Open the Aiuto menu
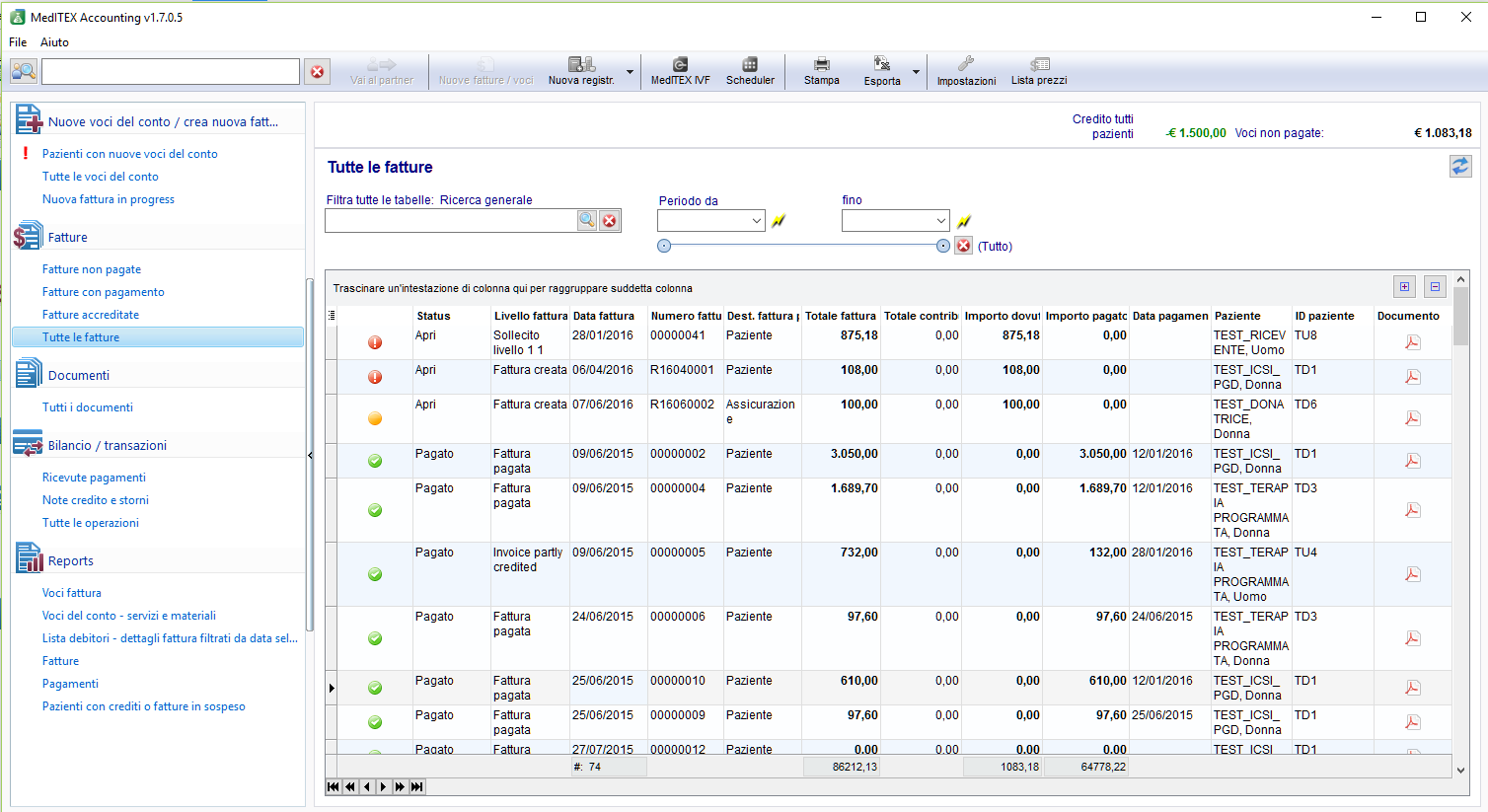This screenshot has width=1488, height=812. (54, 42)
